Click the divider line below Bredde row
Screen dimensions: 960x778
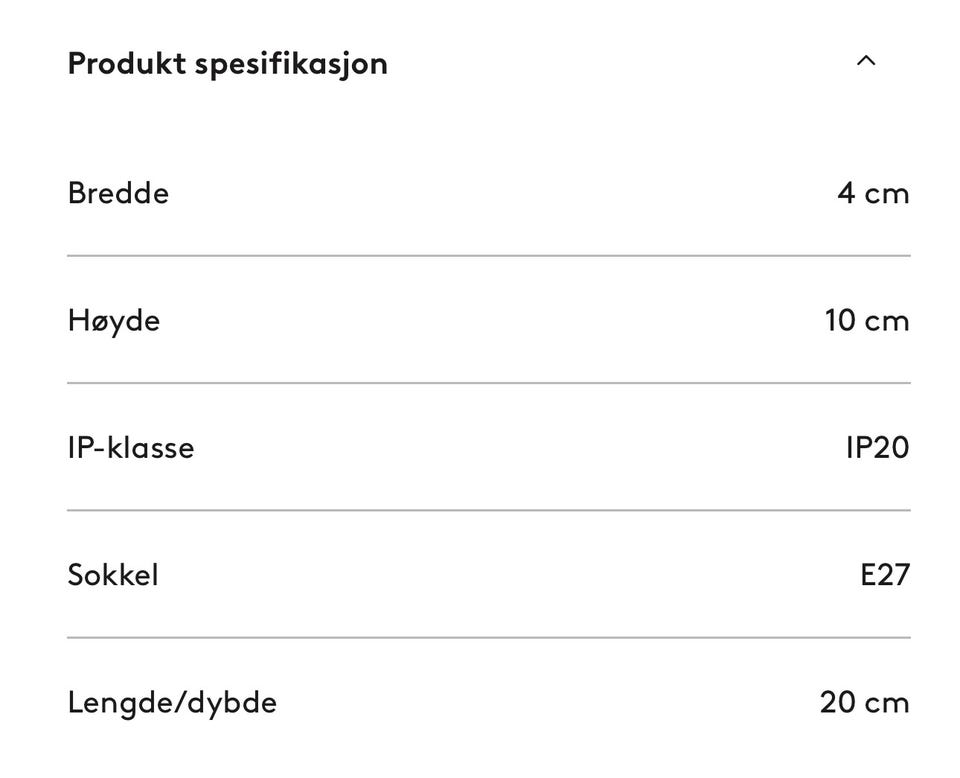(488, 256)
